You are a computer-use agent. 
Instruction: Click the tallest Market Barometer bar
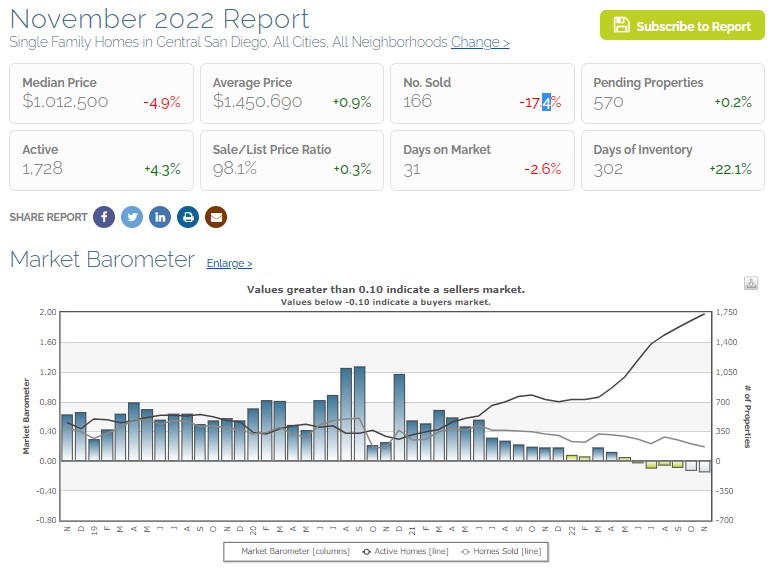(x=359, y=413)
